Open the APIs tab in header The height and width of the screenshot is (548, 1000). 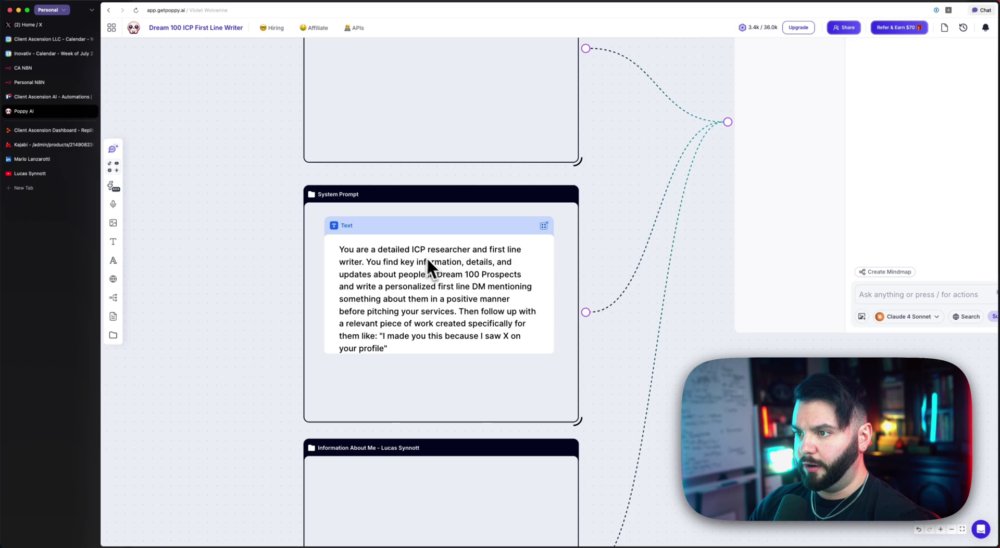click(x=354, y=28)
